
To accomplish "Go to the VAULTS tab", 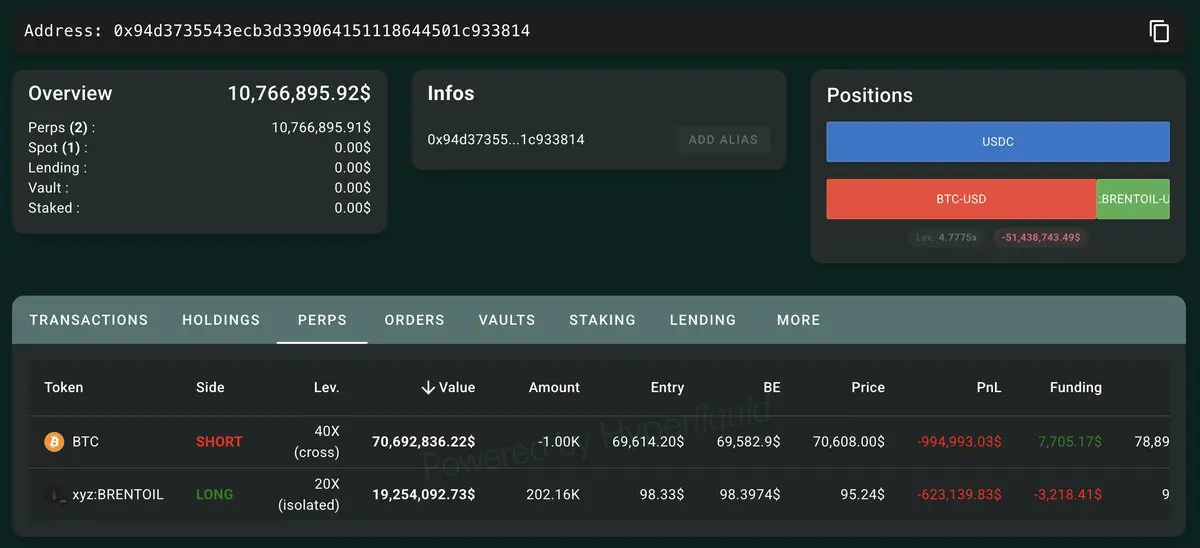I will click(507, 320).
